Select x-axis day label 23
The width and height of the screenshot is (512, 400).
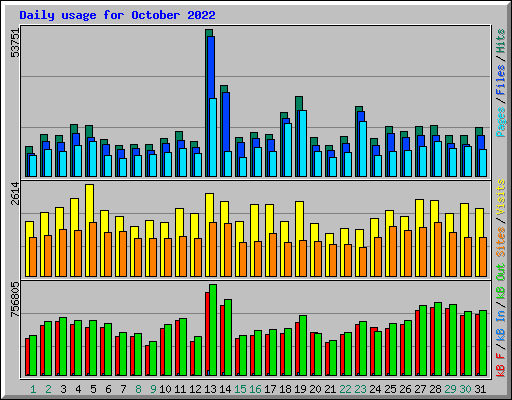[x=360, y=389]
